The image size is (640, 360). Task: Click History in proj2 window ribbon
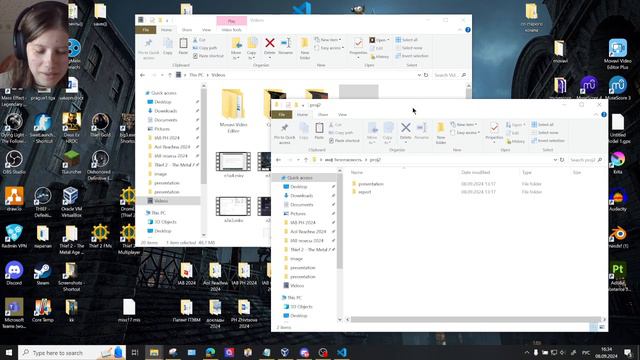(516, 141)
